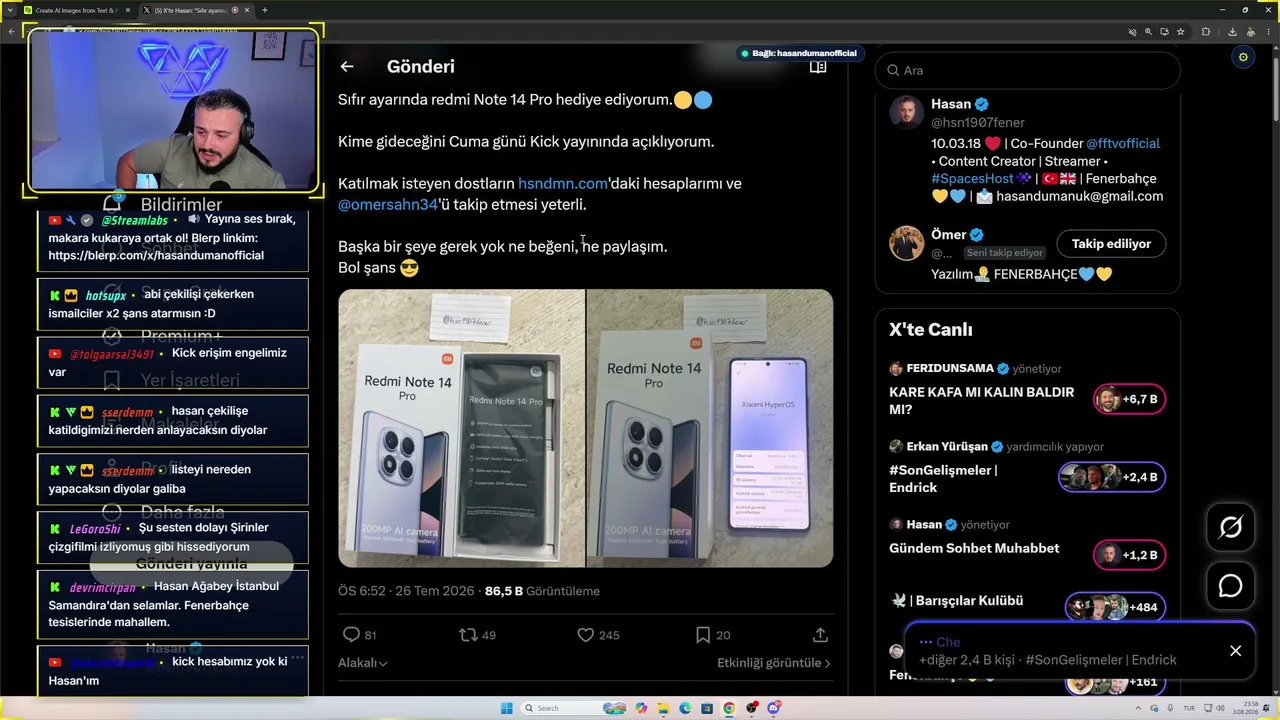Screen dimensions: 1280x720
Task: Open @omersahn34 mention link
Action: [388, 204]
